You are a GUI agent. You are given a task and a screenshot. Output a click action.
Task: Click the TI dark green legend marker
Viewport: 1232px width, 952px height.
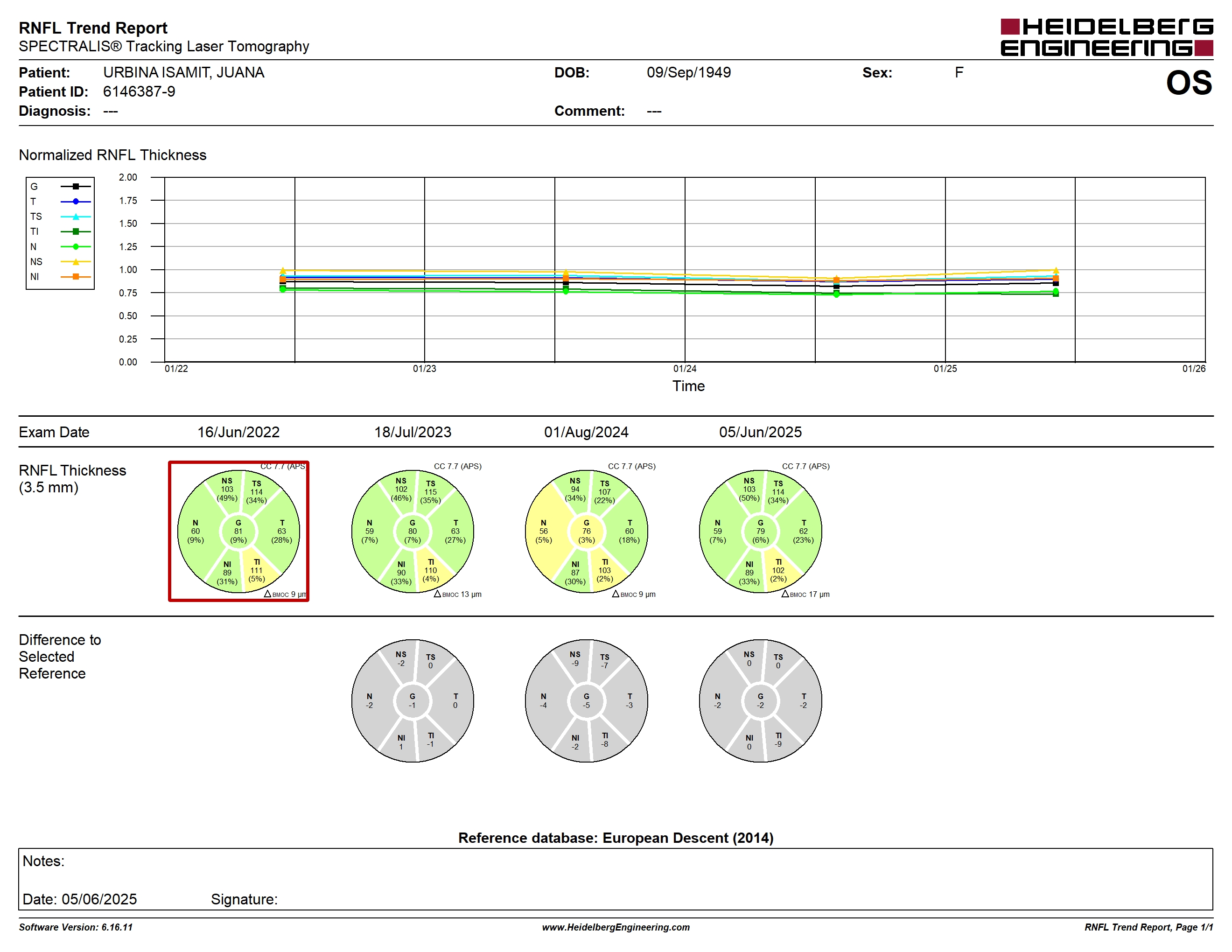point(76,231)
